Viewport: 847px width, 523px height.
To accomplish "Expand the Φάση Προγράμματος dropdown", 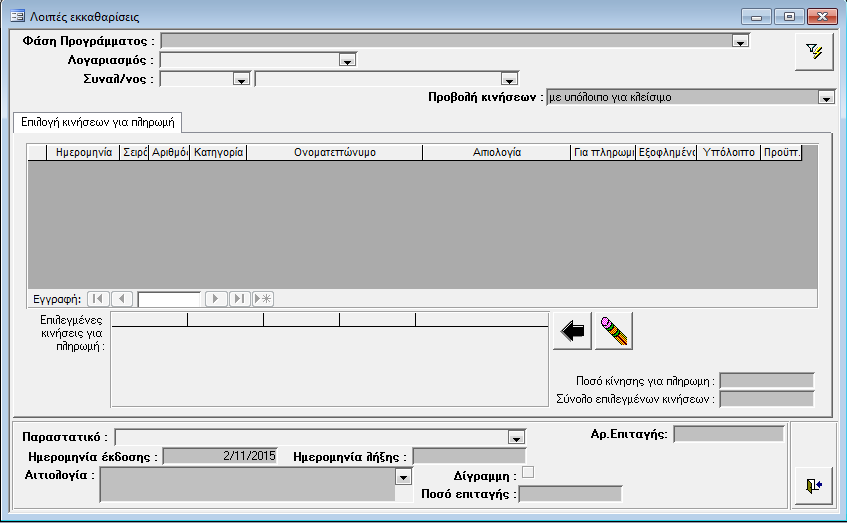I will coord(740,42).
